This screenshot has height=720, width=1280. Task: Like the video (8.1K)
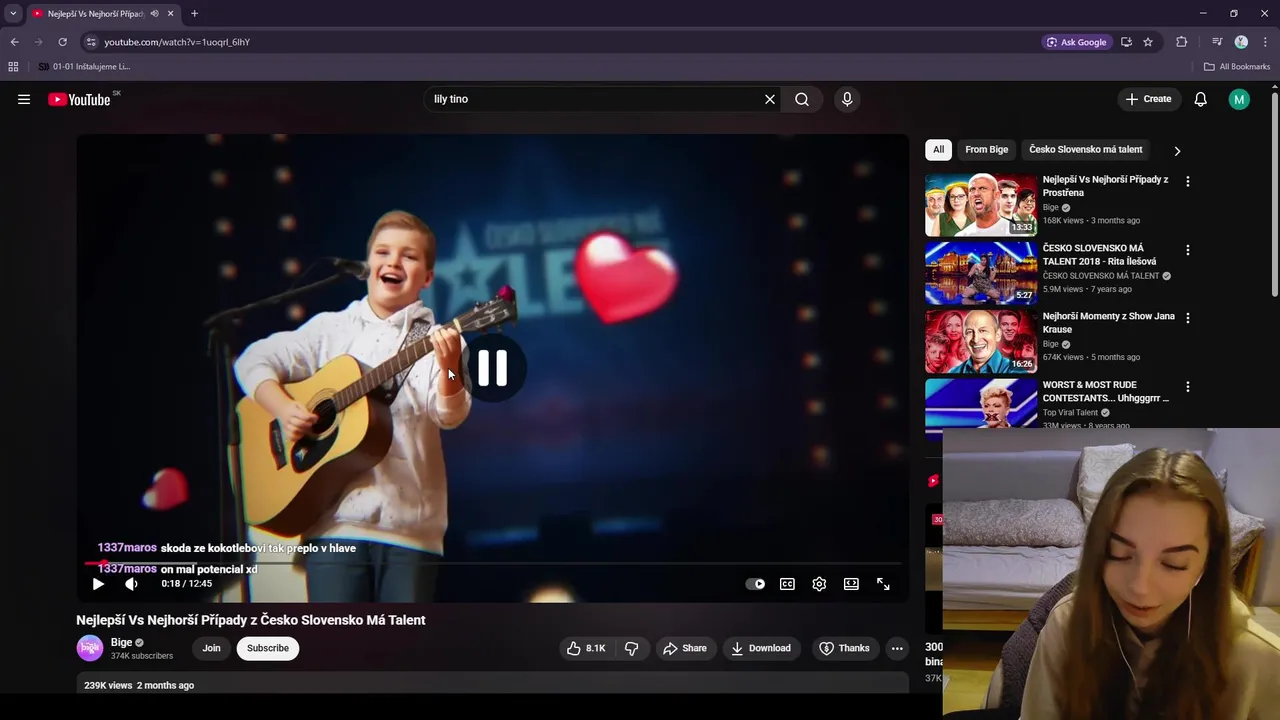[x=586, y=648]
